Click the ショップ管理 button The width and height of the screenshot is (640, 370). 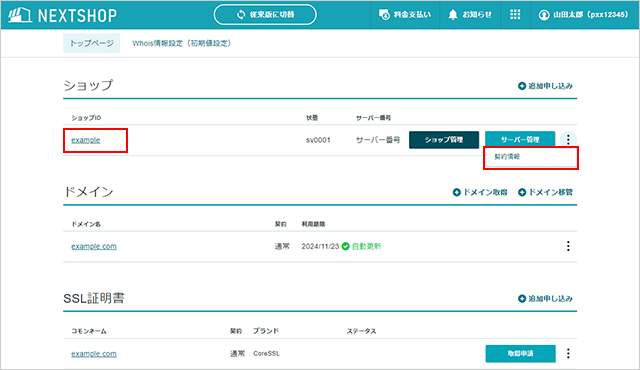point(444,140)
